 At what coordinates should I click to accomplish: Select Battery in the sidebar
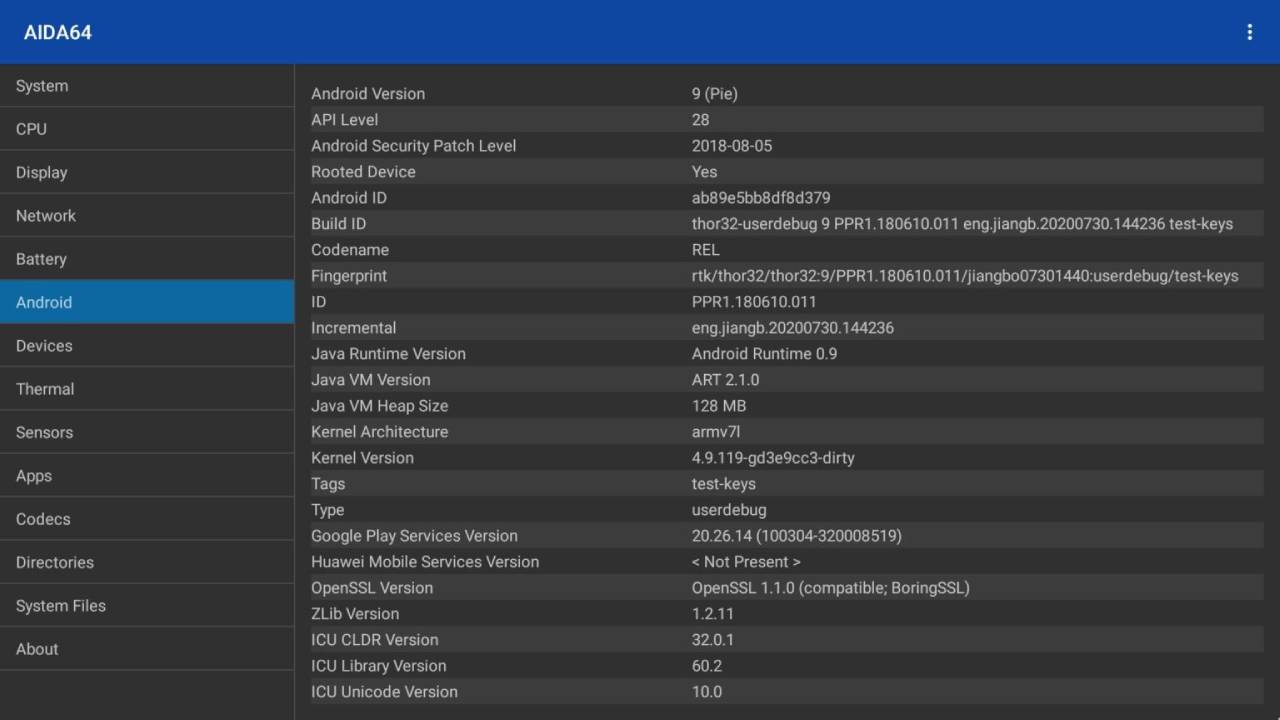click(x=147, y=259)
